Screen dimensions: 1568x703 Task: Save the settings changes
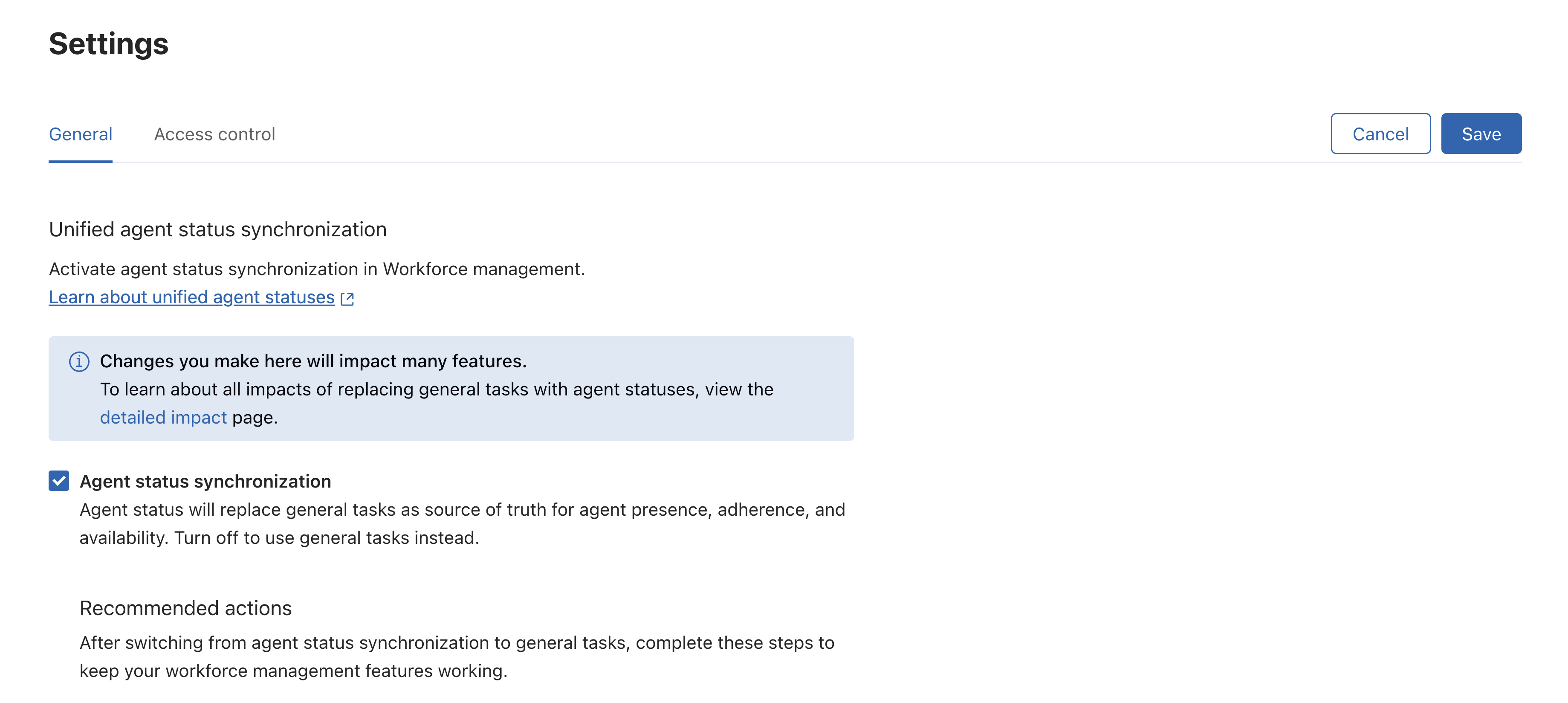[x=1481, y=134]
